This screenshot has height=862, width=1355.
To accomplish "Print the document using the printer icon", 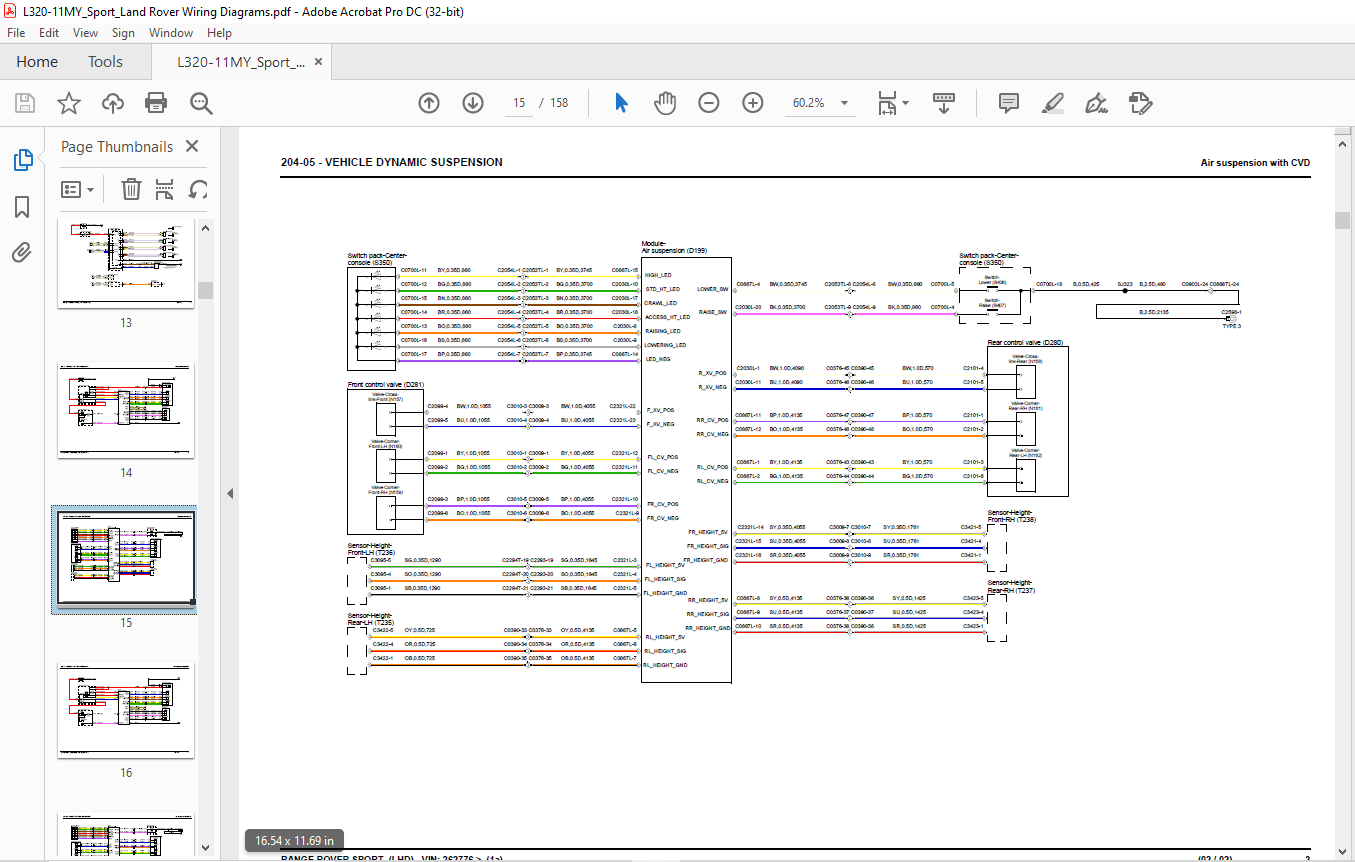I will point(155,103).
